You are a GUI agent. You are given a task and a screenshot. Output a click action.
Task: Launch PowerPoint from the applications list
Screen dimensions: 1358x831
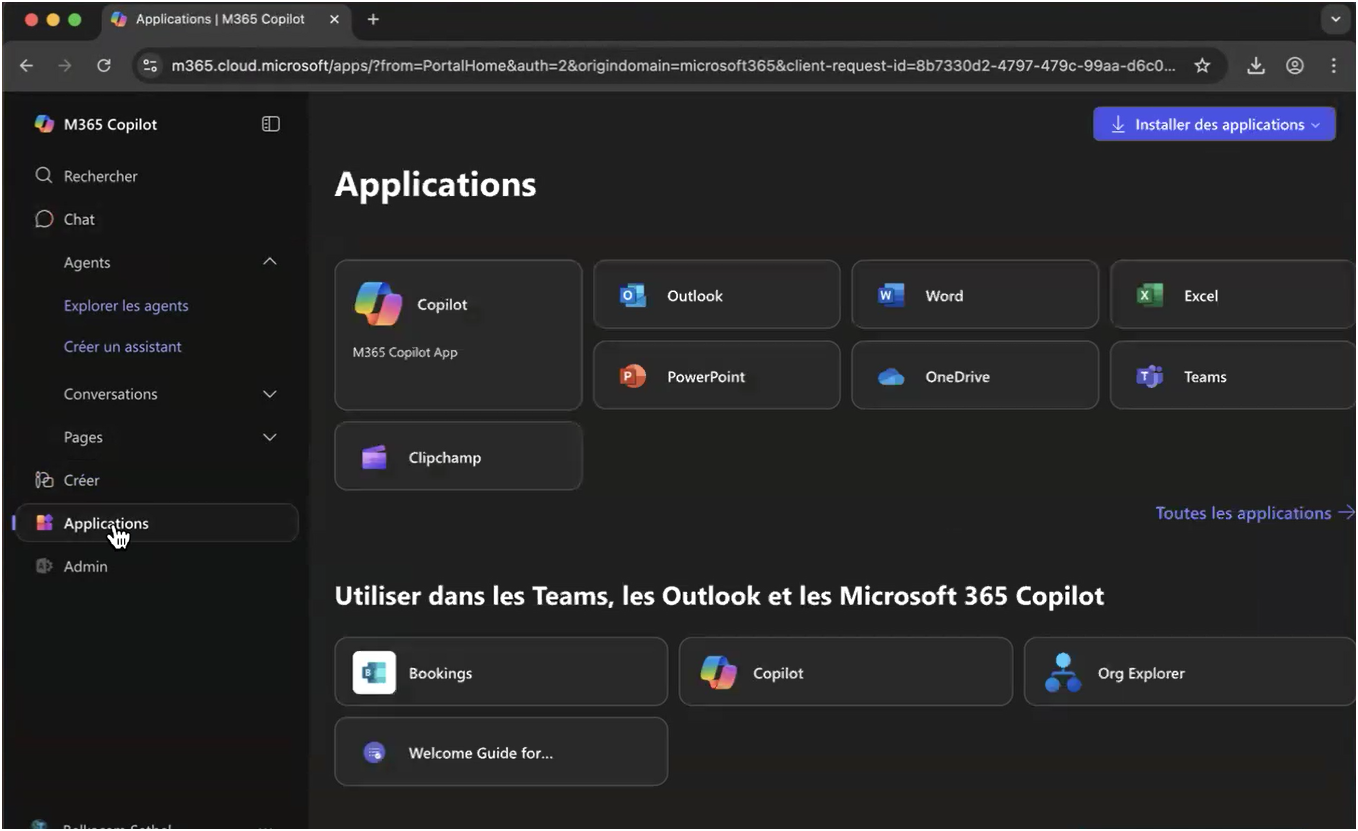click(x=716, y=376)
